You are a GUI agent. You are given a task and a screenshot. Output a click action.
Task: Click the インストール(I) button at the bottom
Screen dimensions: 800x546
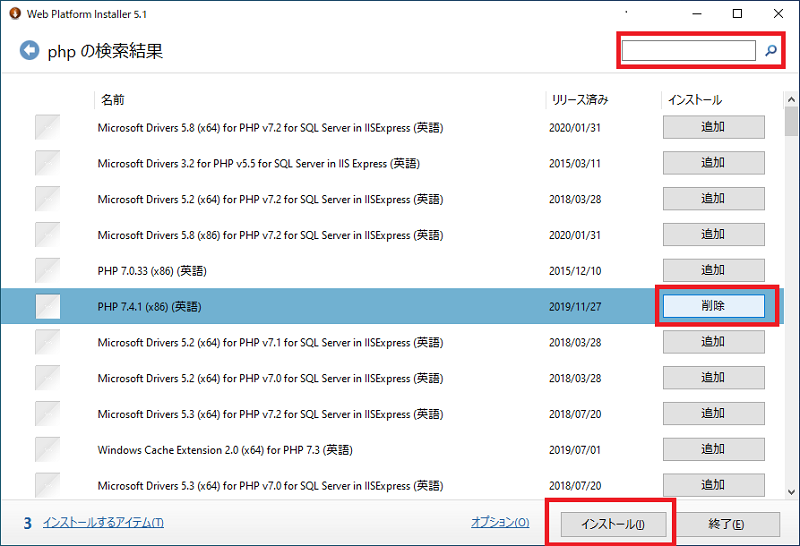[613, 524]
